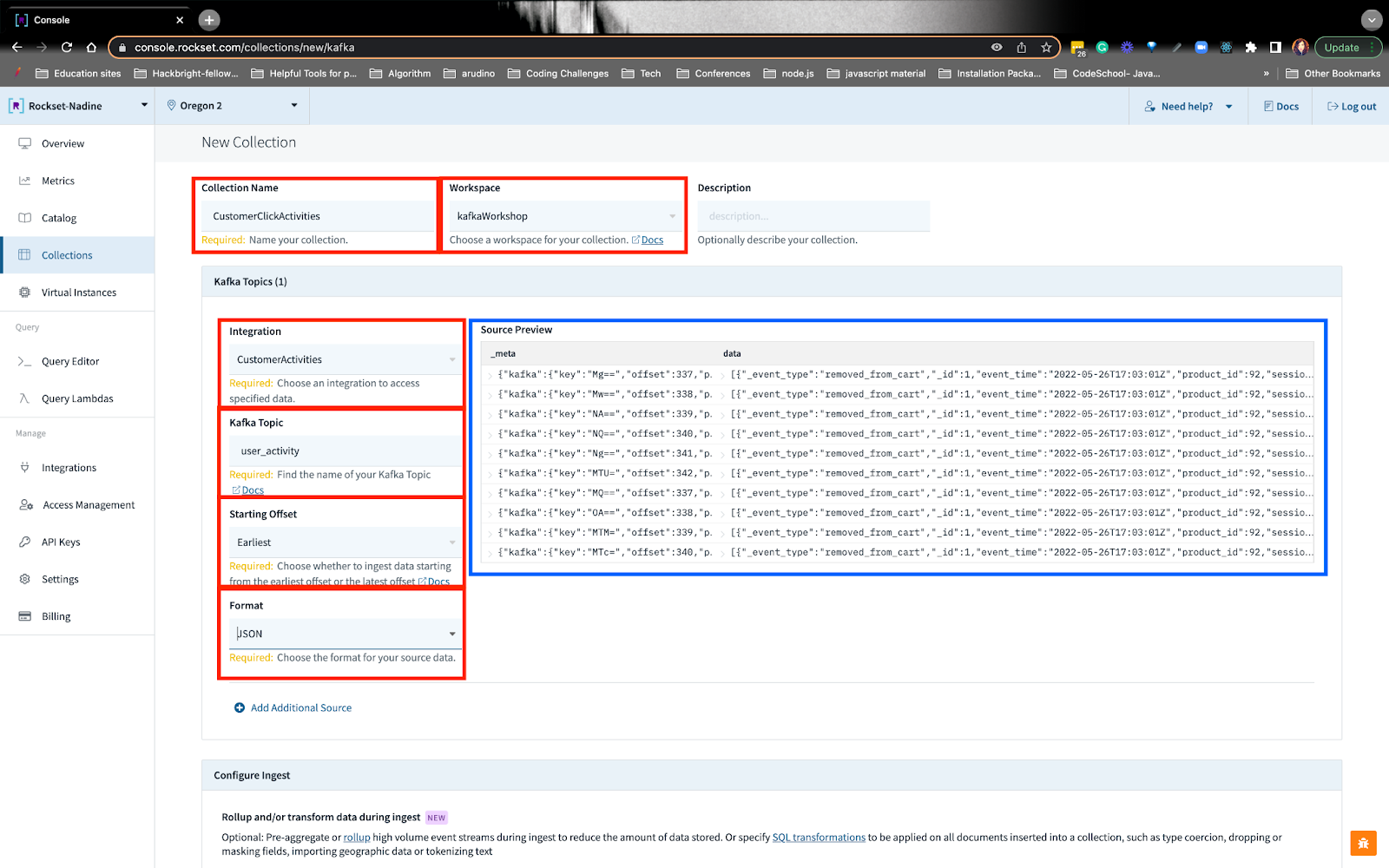1389x868 pixels.
Task: Open API Keys via the key icon
Action: pos(24,542)
